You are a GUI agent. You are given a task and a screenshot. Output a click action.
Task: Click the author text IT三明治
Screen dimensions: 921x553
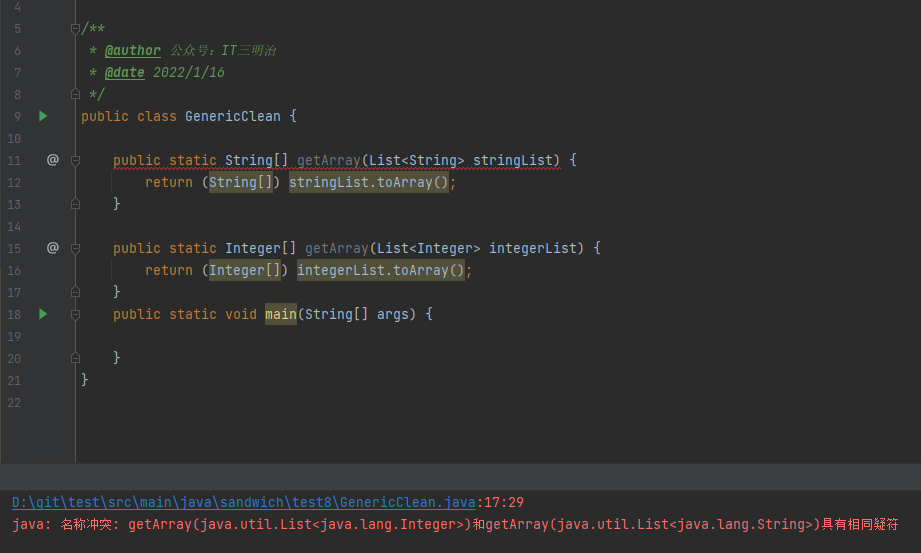248,51
